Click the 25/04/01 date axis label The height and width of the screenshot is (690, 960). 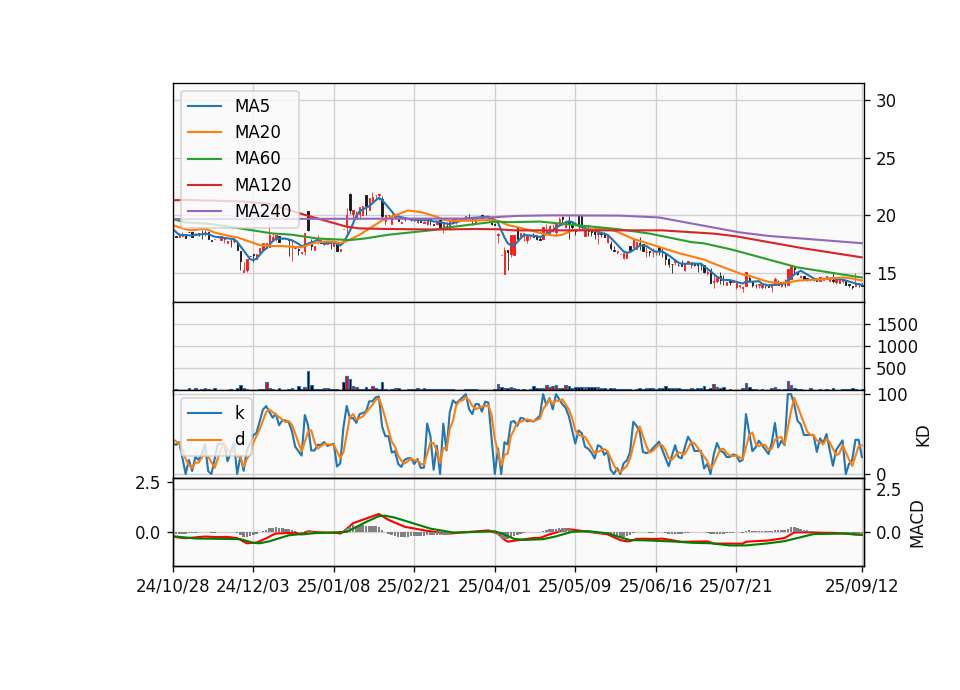tap(495, 586)
